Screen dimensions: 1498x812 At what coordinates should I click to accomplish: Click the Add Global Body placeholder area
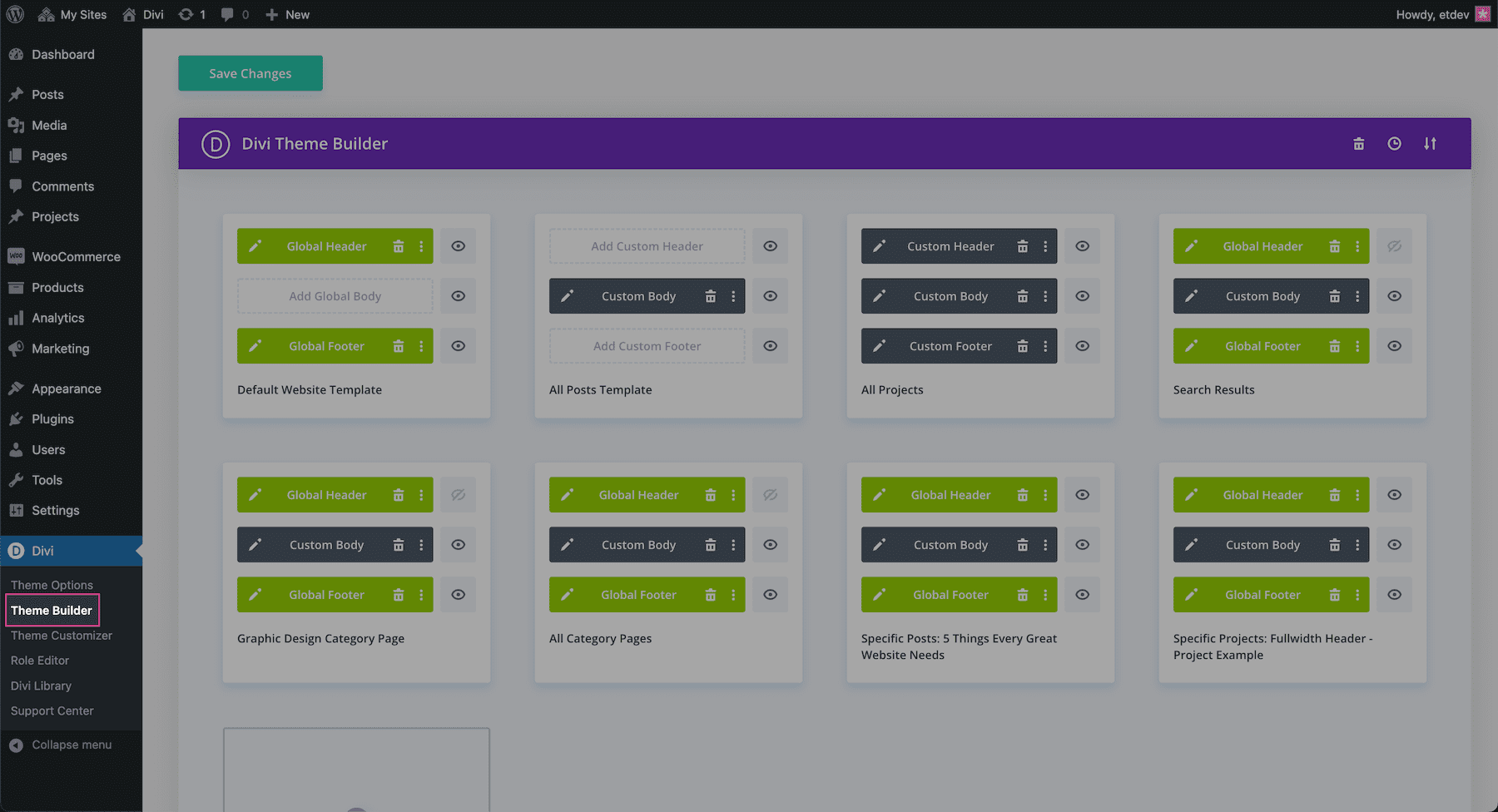click(x=335, y=295)
